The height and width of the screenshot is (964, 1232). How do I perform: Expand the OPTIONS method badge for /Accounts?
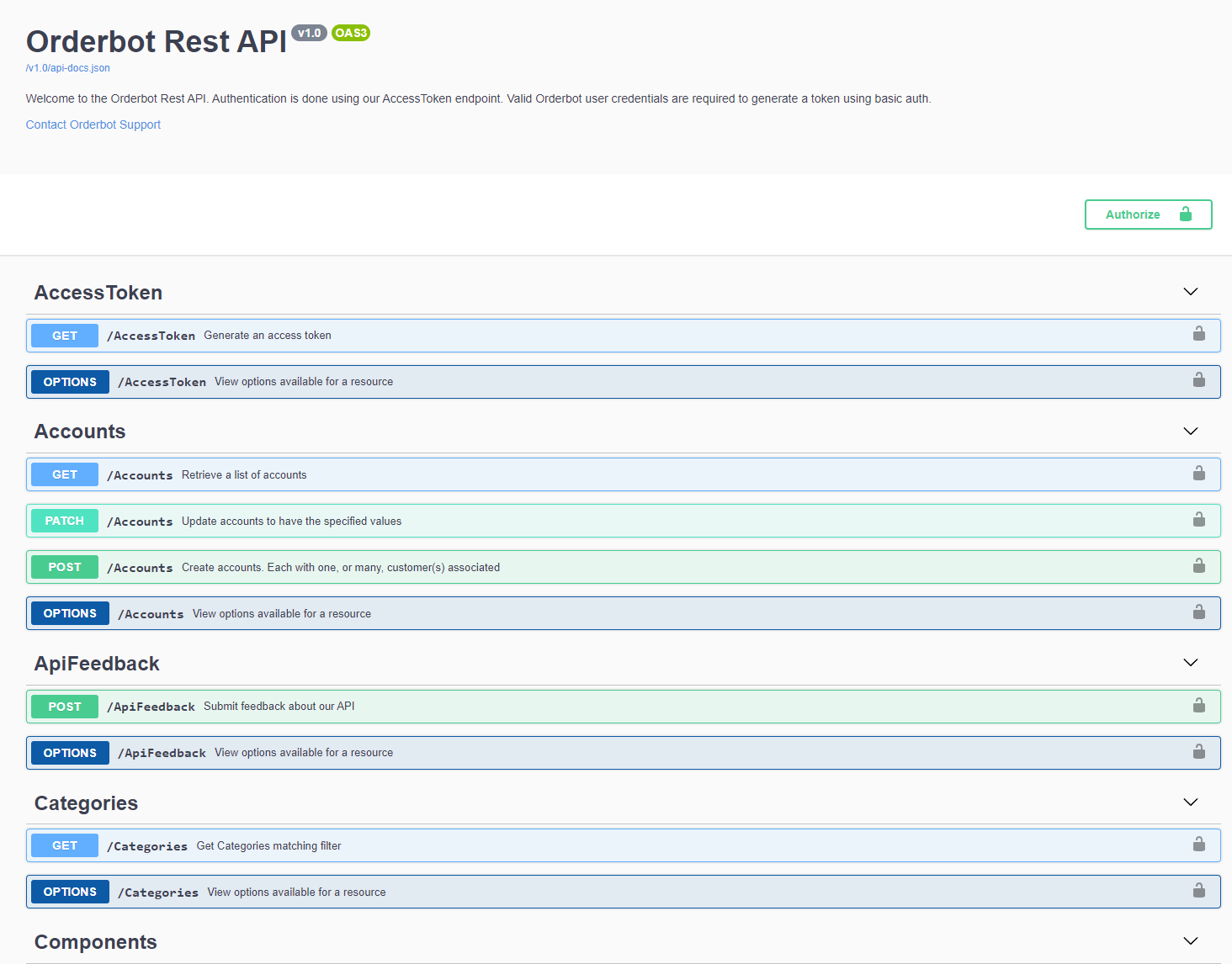click(x=70, y=613)
